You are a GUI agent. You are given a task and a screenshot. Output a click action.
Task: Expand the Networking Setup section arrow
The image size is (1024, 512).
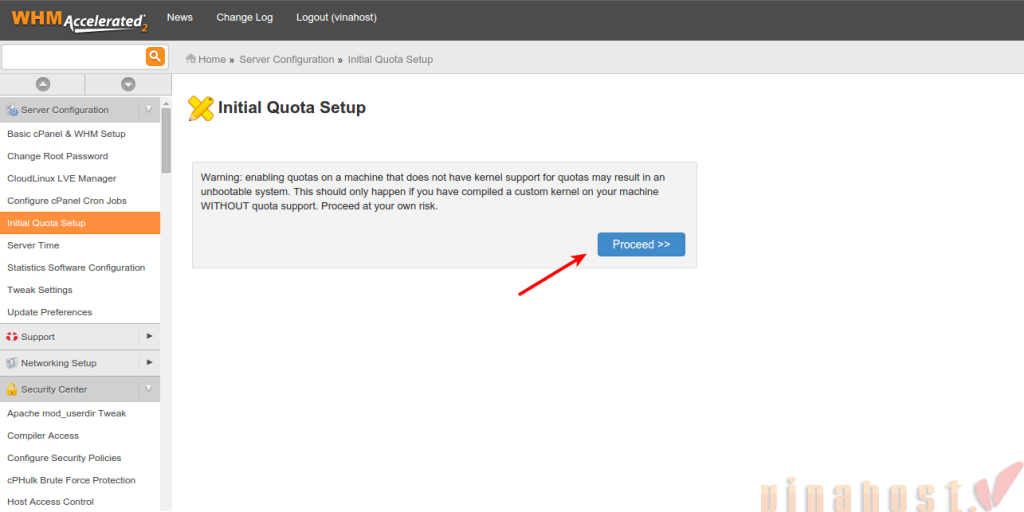coord(149,362)
